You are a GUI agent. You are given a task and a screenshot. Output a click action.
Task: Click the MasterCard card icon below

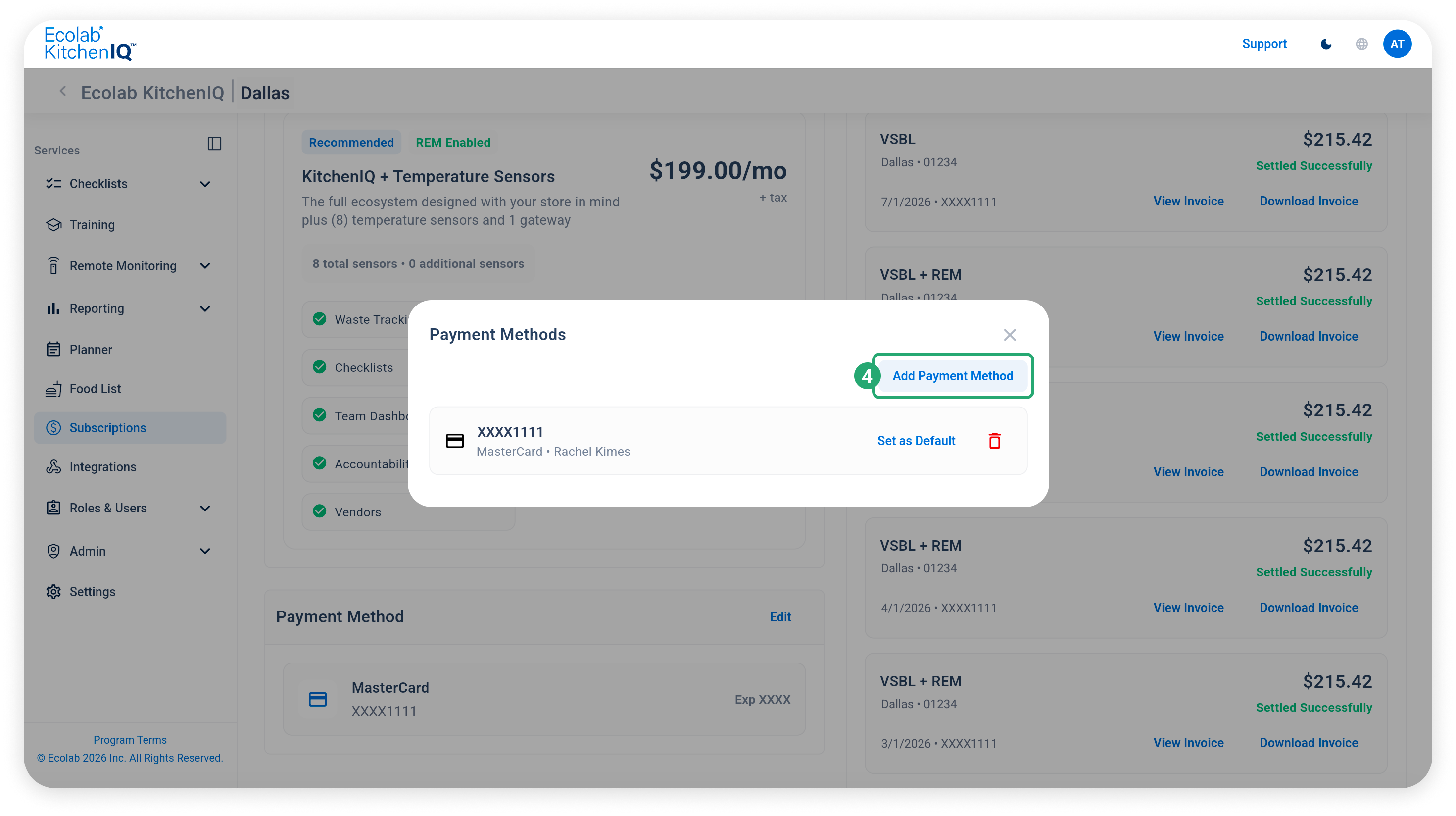coord(318,700)
